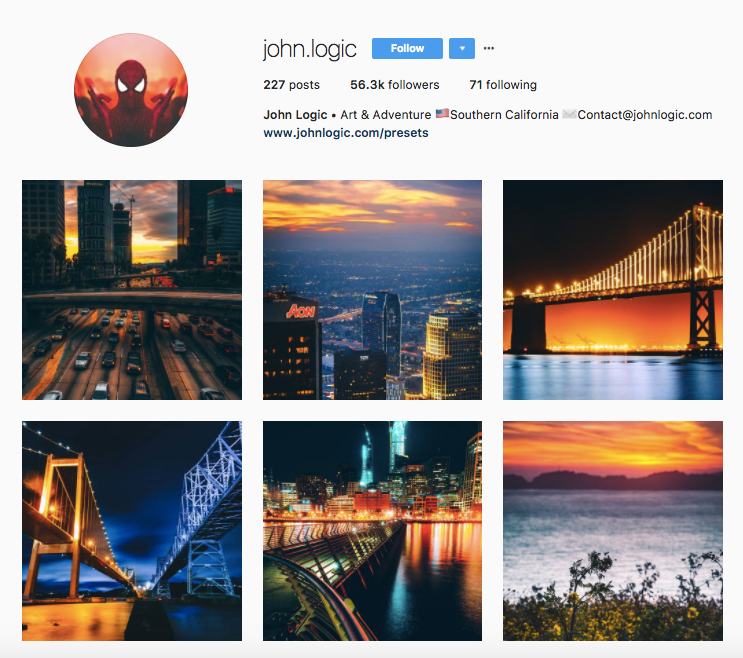
Task: Click the john.logic username heading
Action: [x=310, y=49]
